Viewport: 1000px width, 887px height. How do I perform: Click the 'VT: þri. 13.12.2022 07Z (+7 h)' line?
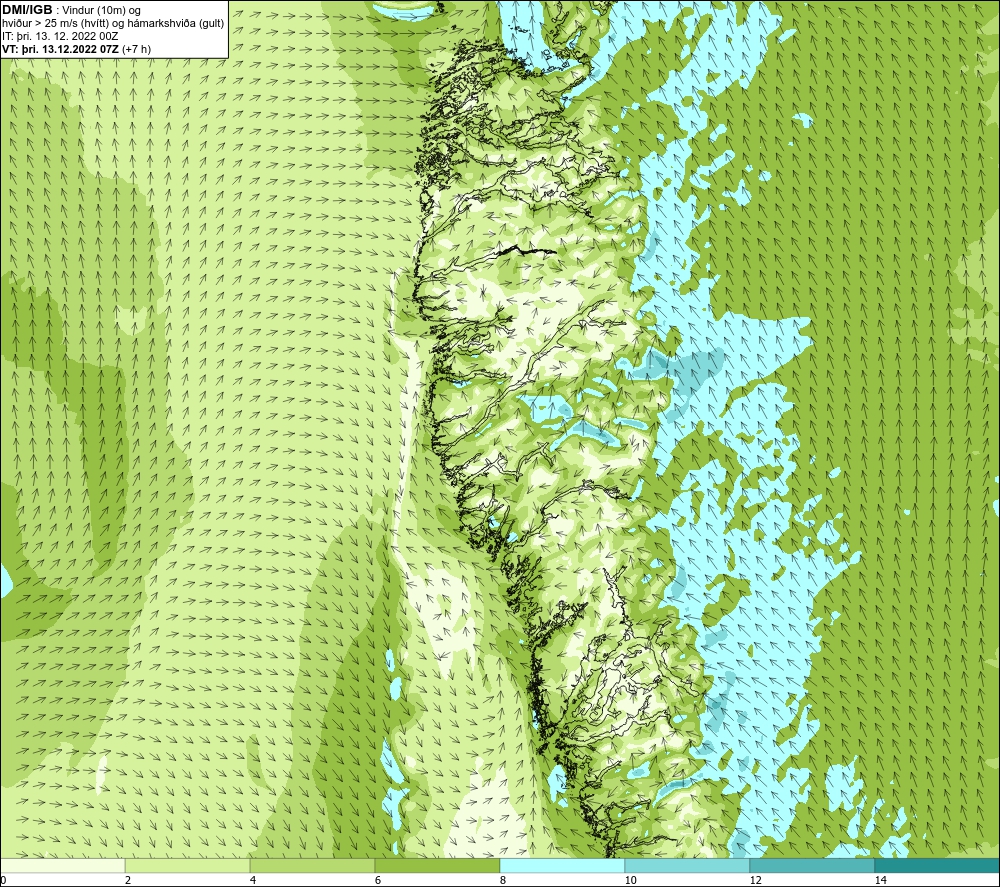coord(77,49)
